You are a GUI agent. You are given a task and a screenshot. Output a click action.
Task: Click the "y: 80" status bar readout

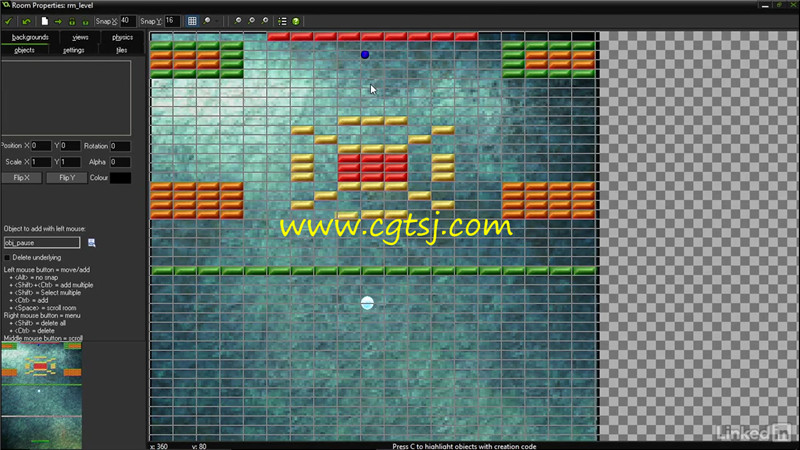pyautogui.click(x=199, y=446)
